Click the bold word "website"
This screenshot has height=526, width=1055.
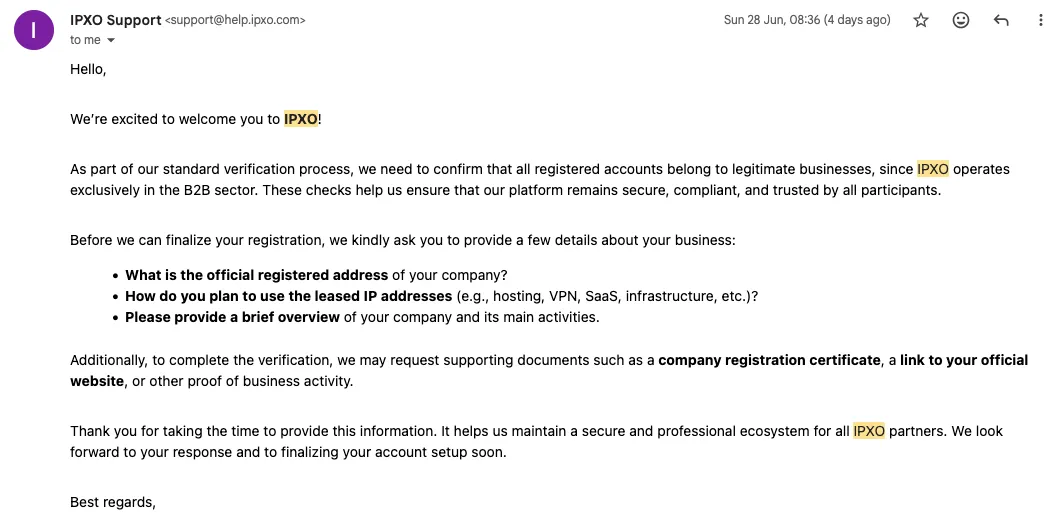tap(97, 381)
